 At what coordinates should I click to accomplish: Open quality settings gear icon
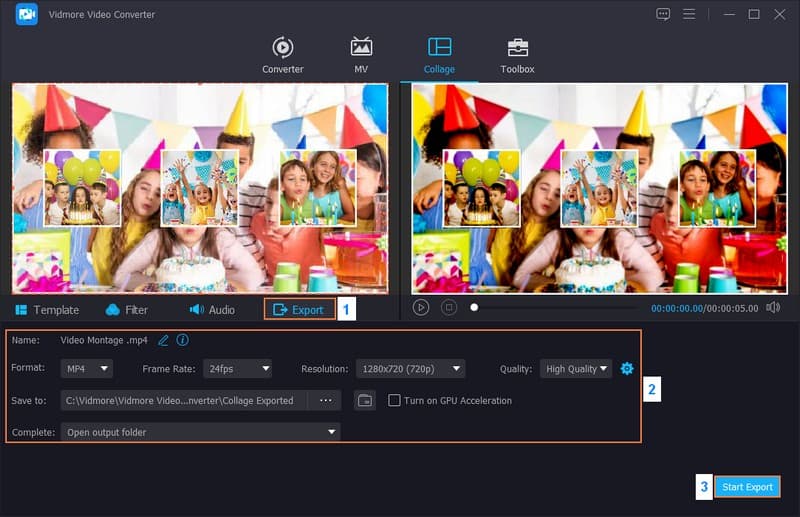click(x=627, y=369)
